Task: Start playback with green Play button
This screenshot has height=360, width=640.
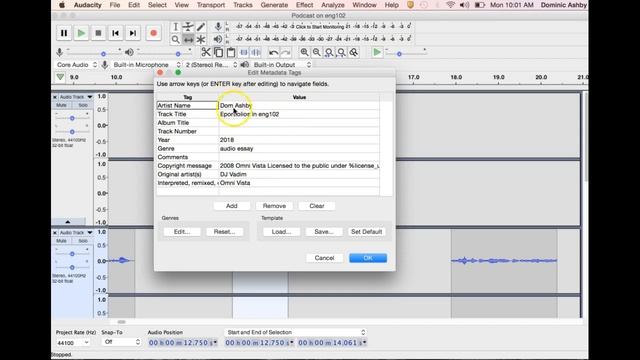Action: [x=81, y=33]
